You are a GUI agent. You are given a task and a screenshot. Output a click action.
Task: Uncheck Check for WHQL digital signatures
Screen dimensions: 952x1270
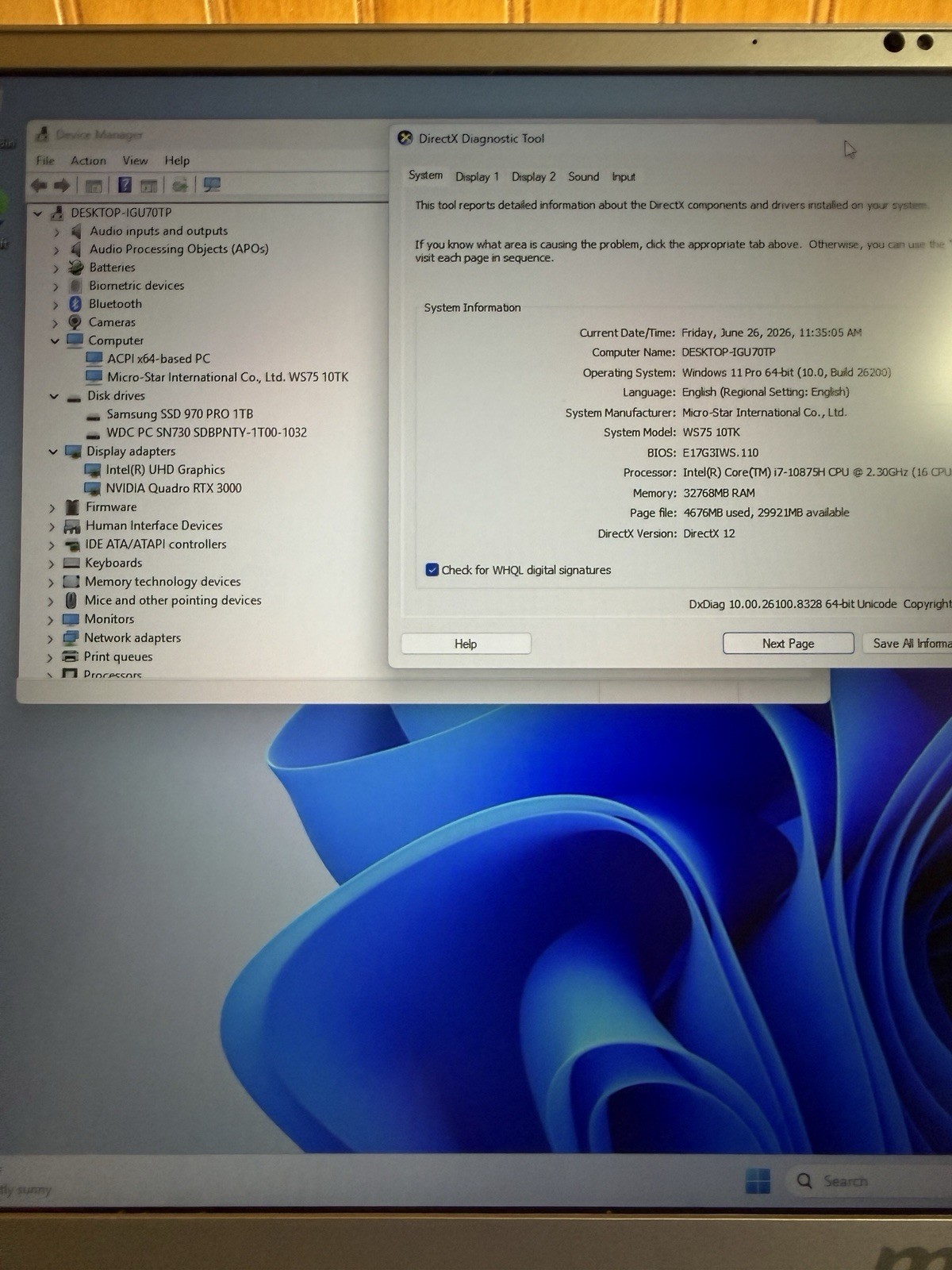coord(432,570)
